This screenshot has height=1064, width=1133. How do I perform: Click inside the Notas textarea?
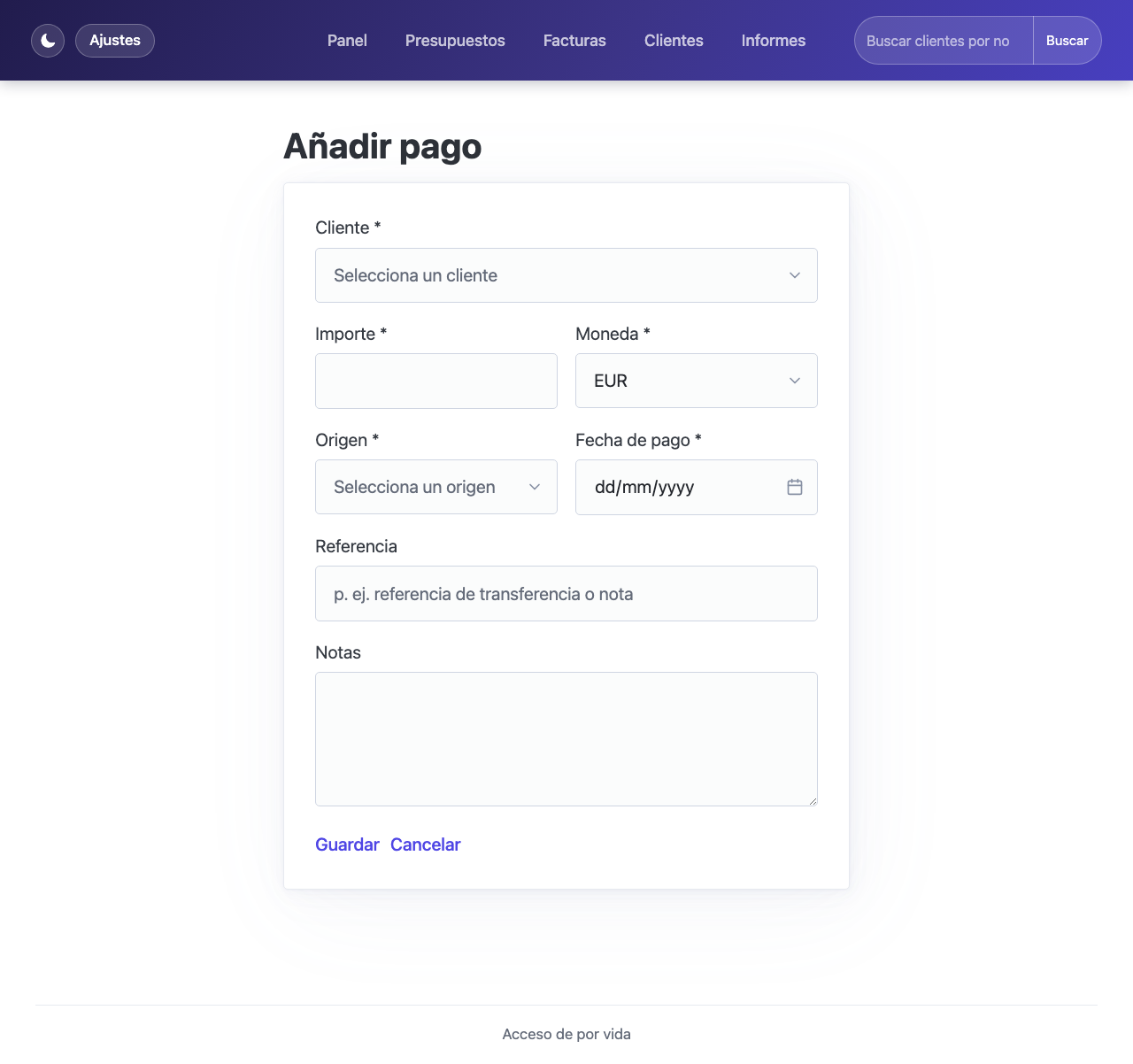tap(566, 739)
